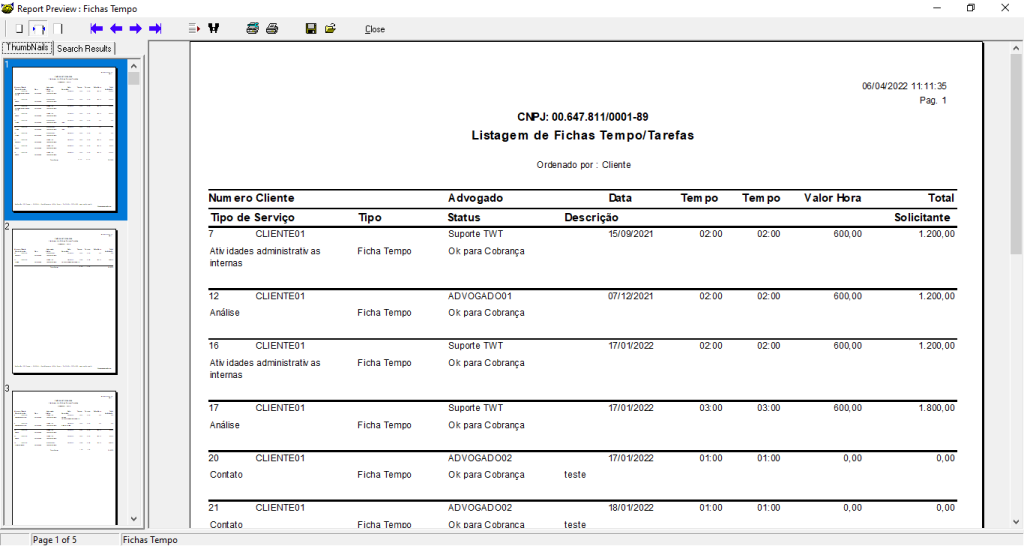
Task: Minimize the Report Preview window
Action: pos(937,8)
